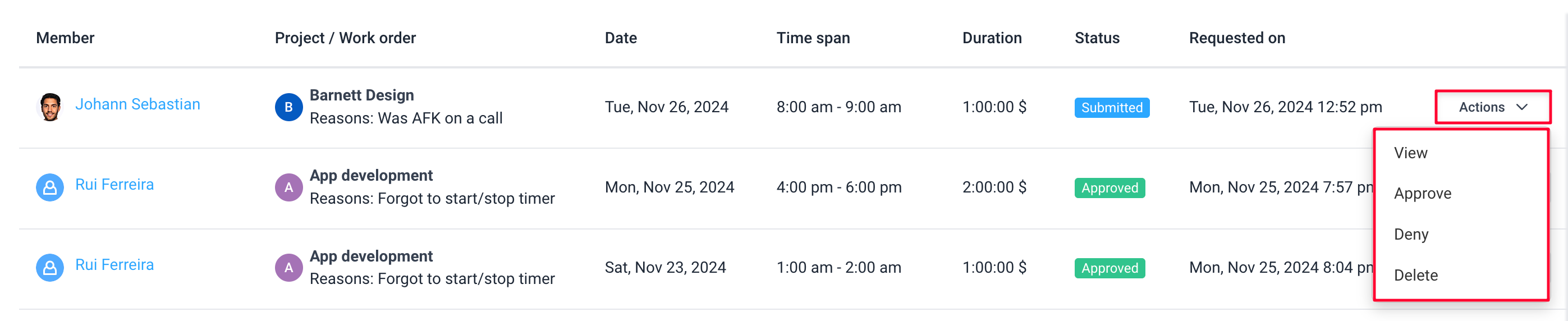
Task: Click the avatar of Rui Ferreira, Nov 25 row
Action: (50, 187)
